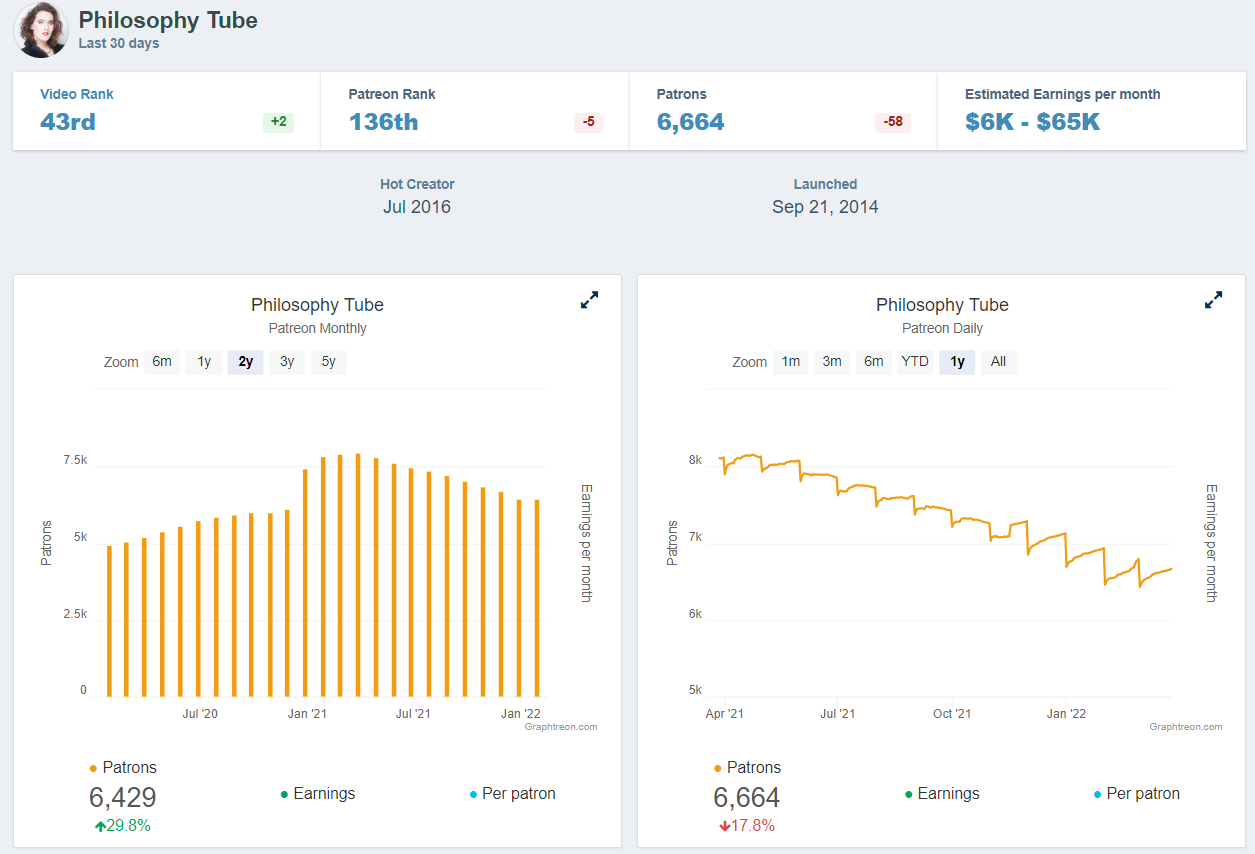Set monthly chart zoom to 6m
The image size is (1255, 854).
coord(162,362)
